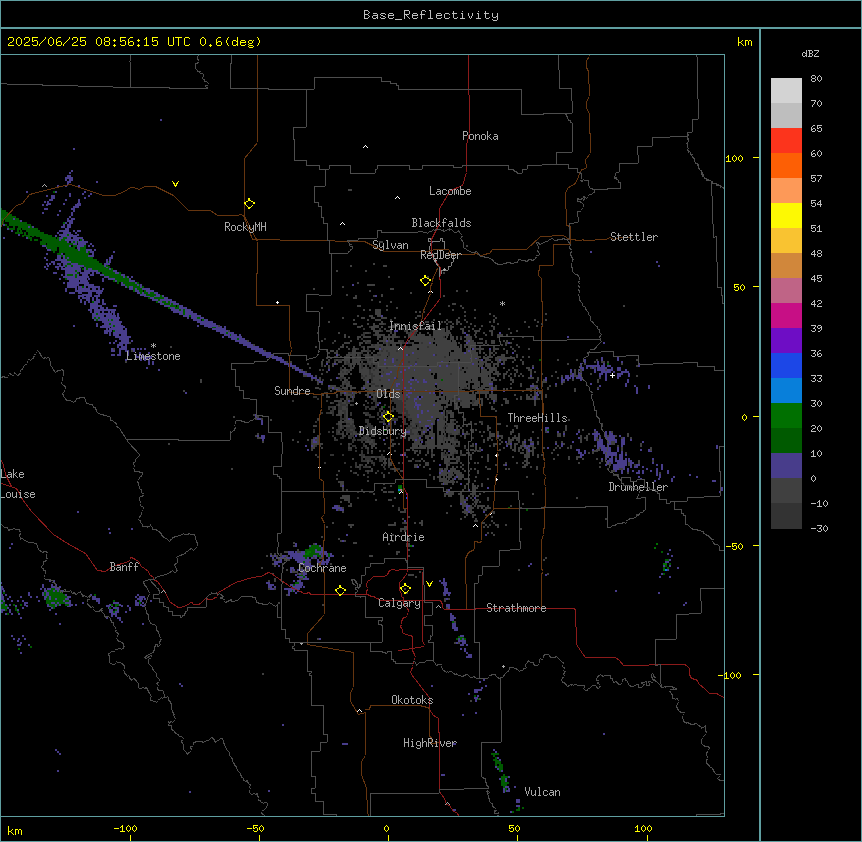Screen dimensions: 862x842
Task: Click the yellow diamond marker below Olds
Action: point(389,417)
